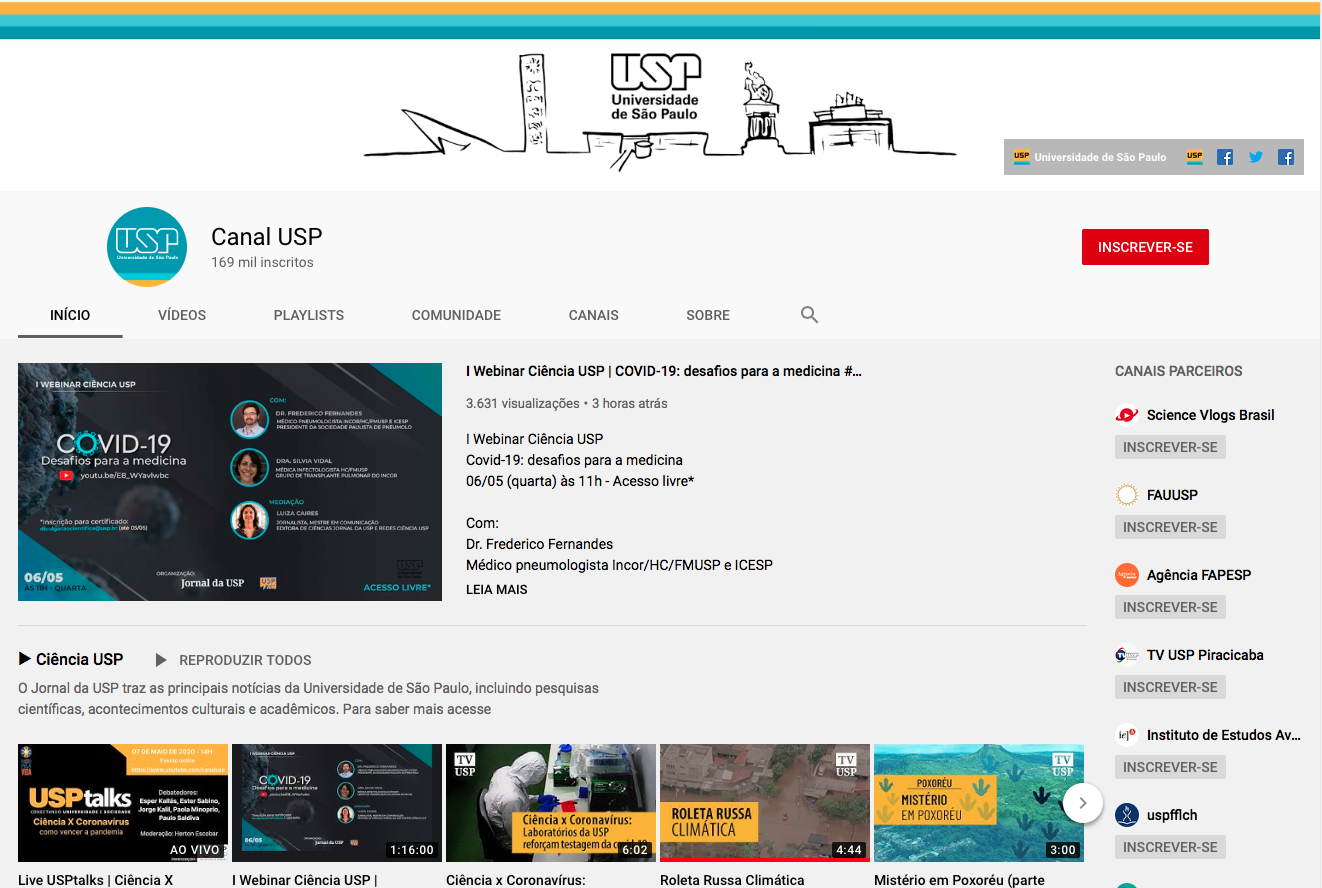Advance the video shelf with the next arrow
Viewport: 1322px width, 888px height.
coord(1083,802)
